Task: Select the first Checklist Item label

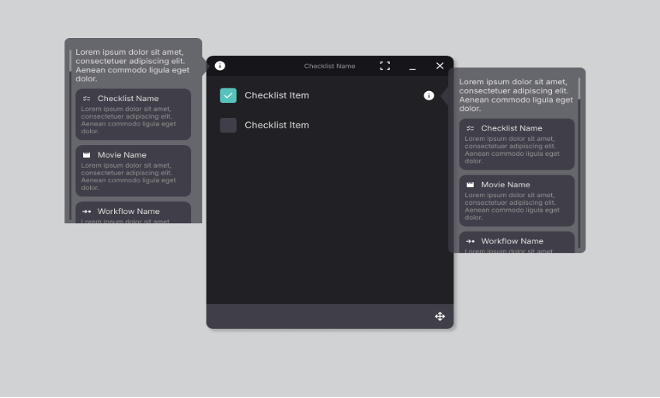Action: pyautogui.click(x=277, y=96)
